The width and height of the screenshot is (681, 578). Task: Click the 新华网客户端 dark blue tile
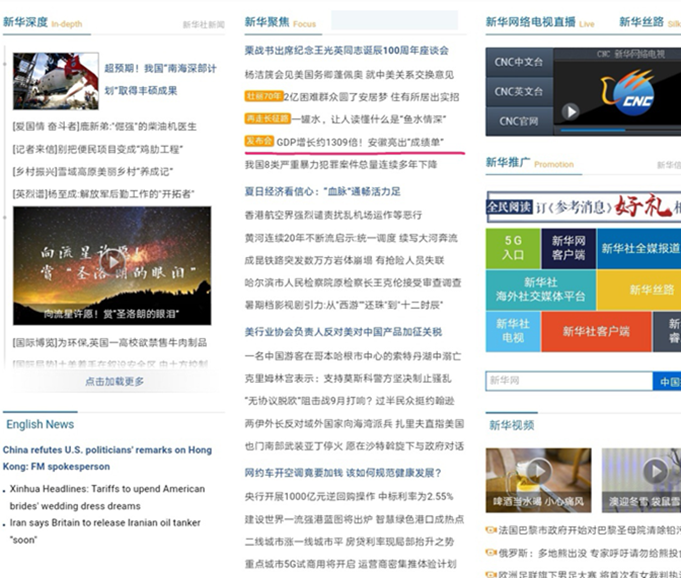[569, 248]
